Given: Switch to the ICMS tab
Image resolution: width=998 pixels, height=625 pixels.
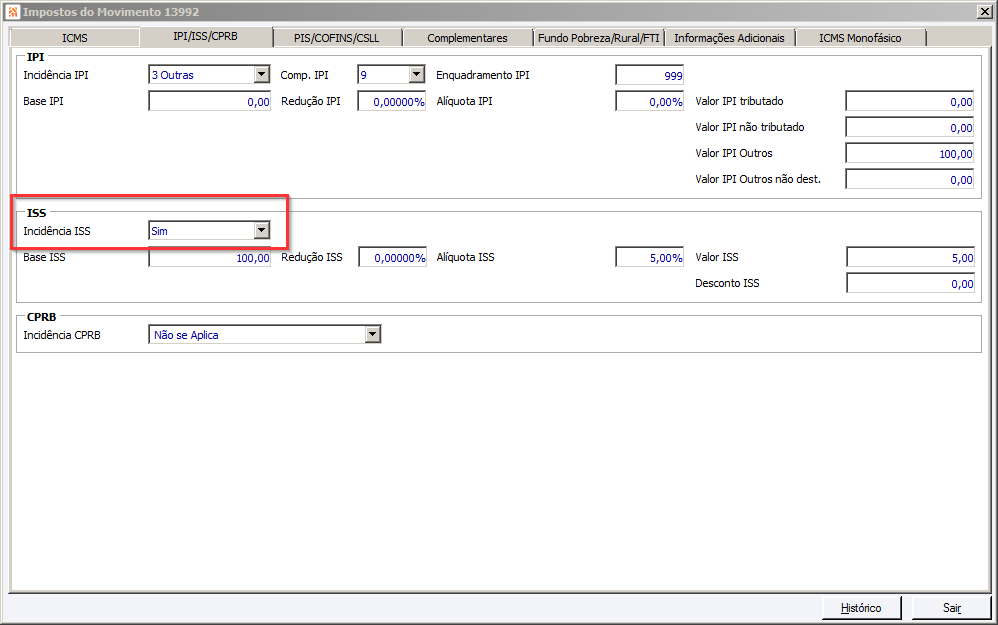Looking at the screenshot, I should click(74, 38).
